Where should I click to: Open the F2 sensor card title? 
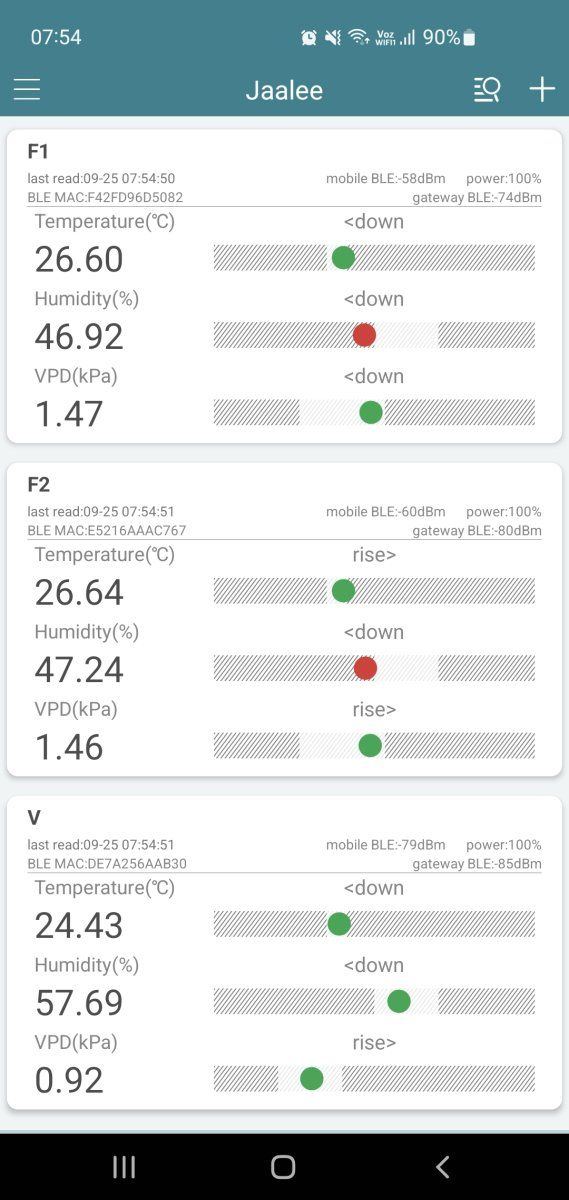tap(38, 485)
